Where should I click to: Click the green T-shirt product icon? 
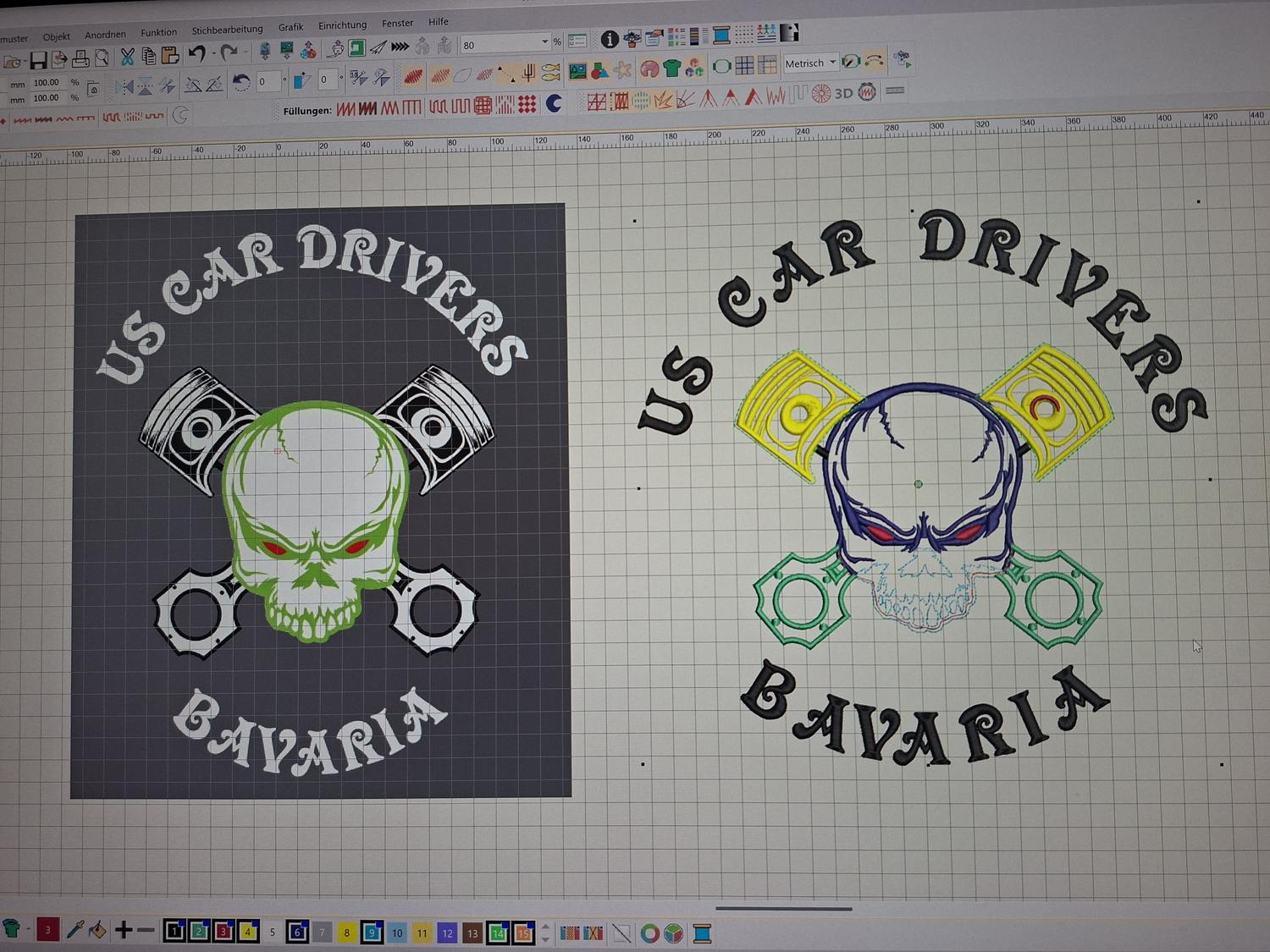[671, 68]
